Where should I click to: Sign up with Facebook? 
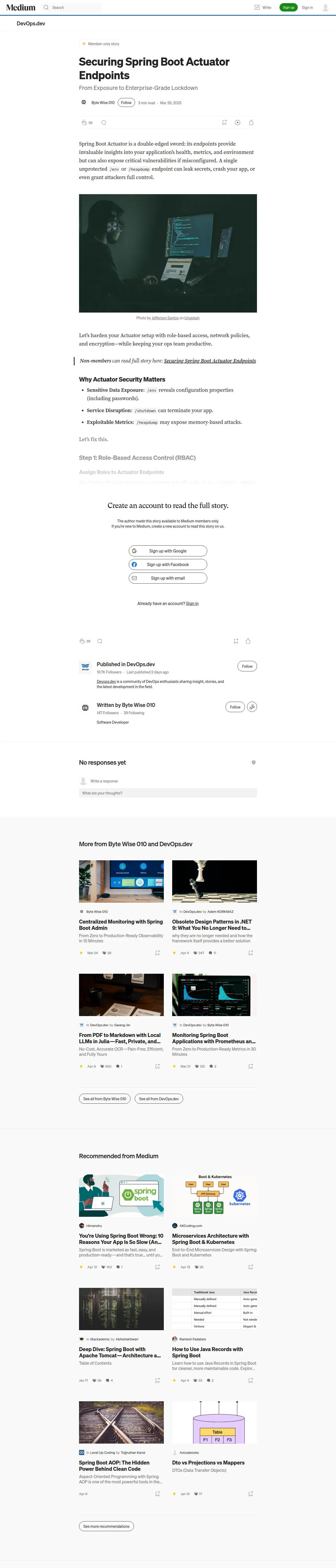(x=168, y=564)
